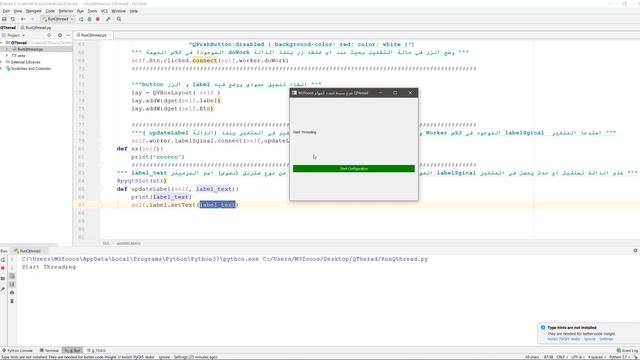The image size is (640, 360).
Task: Click the Print icon in Run panel
Action: coord(12,293)
